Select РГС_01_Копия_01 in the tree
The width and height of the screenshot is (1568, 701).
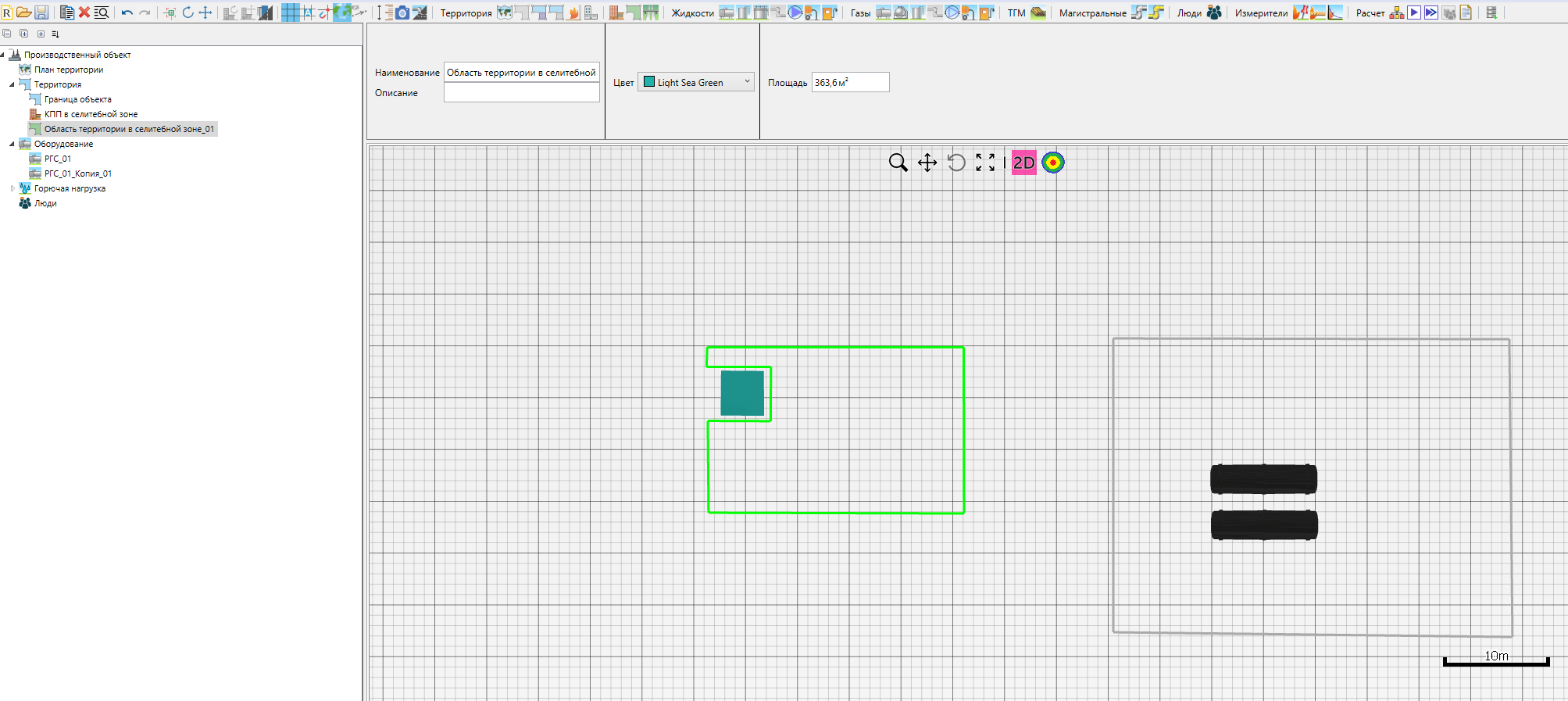[x=77, y=173]
